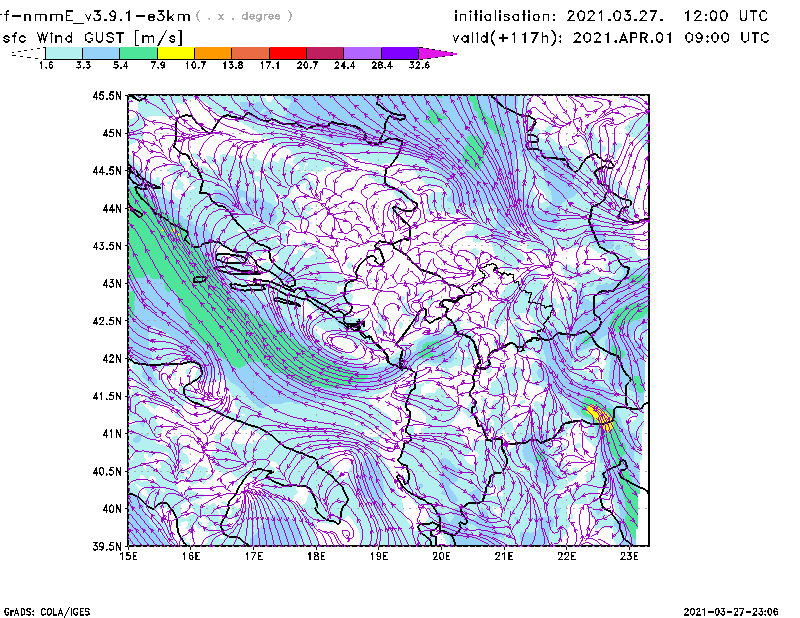Pick the red 17.1–20.7 legend swatch
Screen dimensions: 800x618
tap(288, 53)
